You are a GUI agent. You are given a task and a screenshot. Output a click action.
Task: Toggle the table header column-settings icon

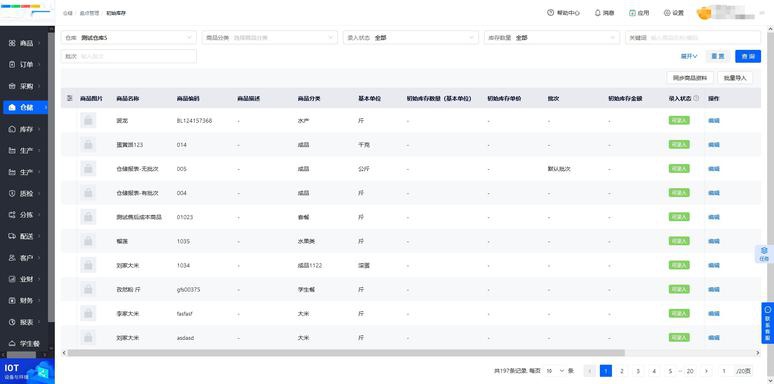tap(70, 98)
